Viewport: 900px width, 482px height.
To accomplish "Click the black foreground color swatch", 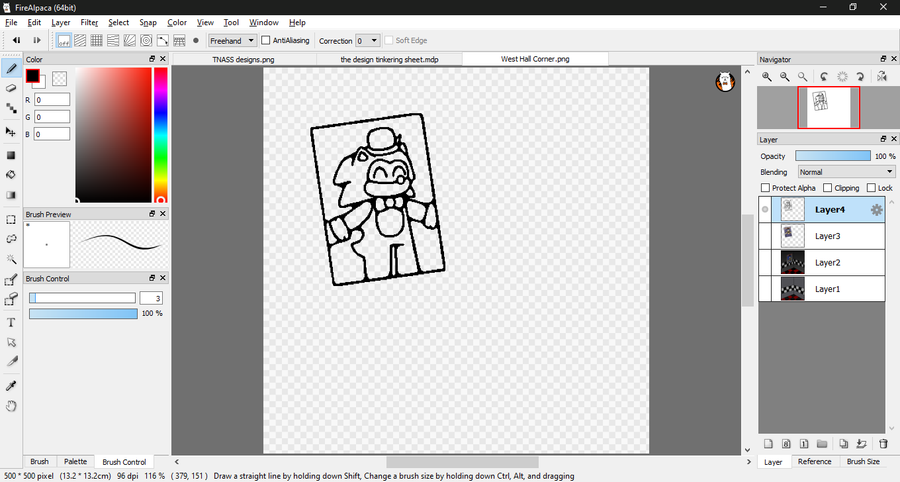I will click(33, 76).
